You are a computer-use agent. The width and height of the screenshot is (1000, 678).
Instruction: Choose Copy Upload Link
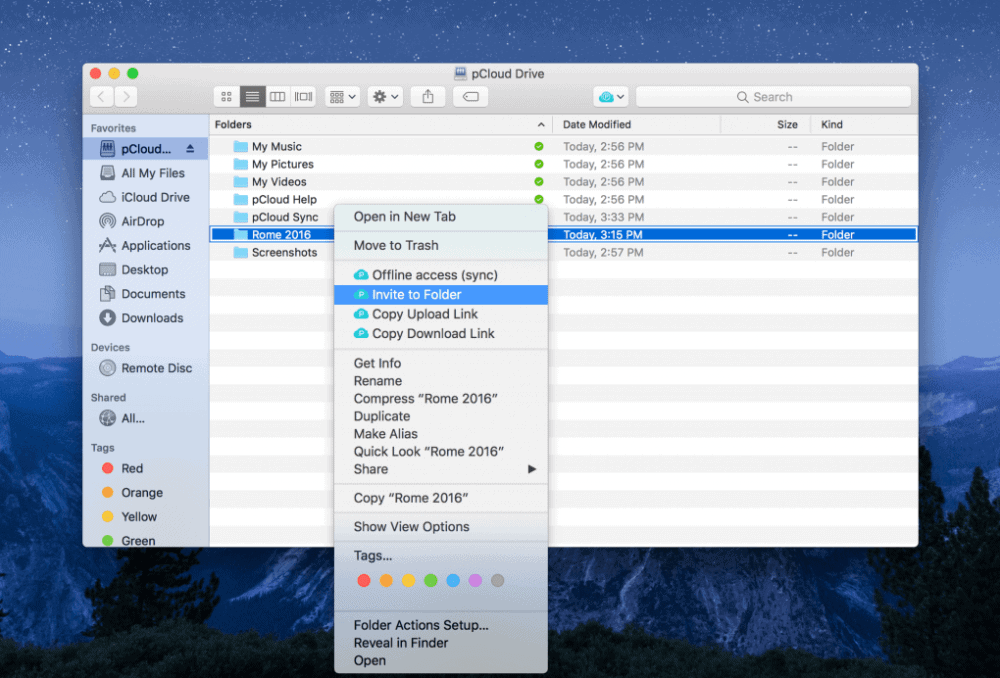(x=441, y=314)
